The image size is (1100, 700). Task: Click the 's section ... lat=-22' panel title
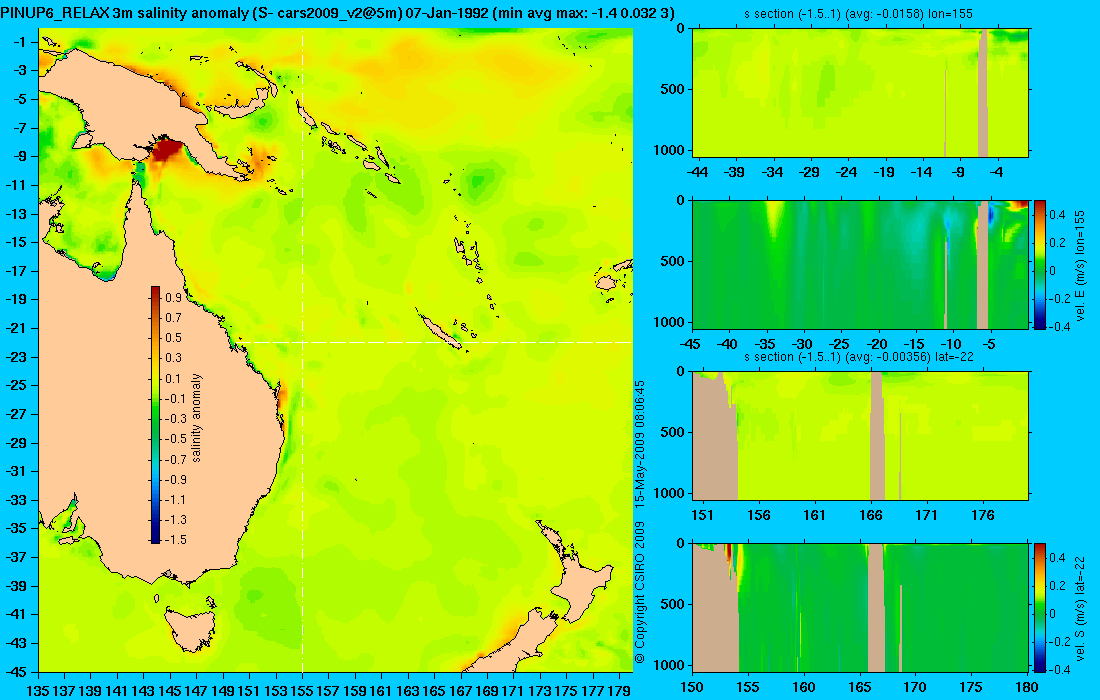point(859,356)
